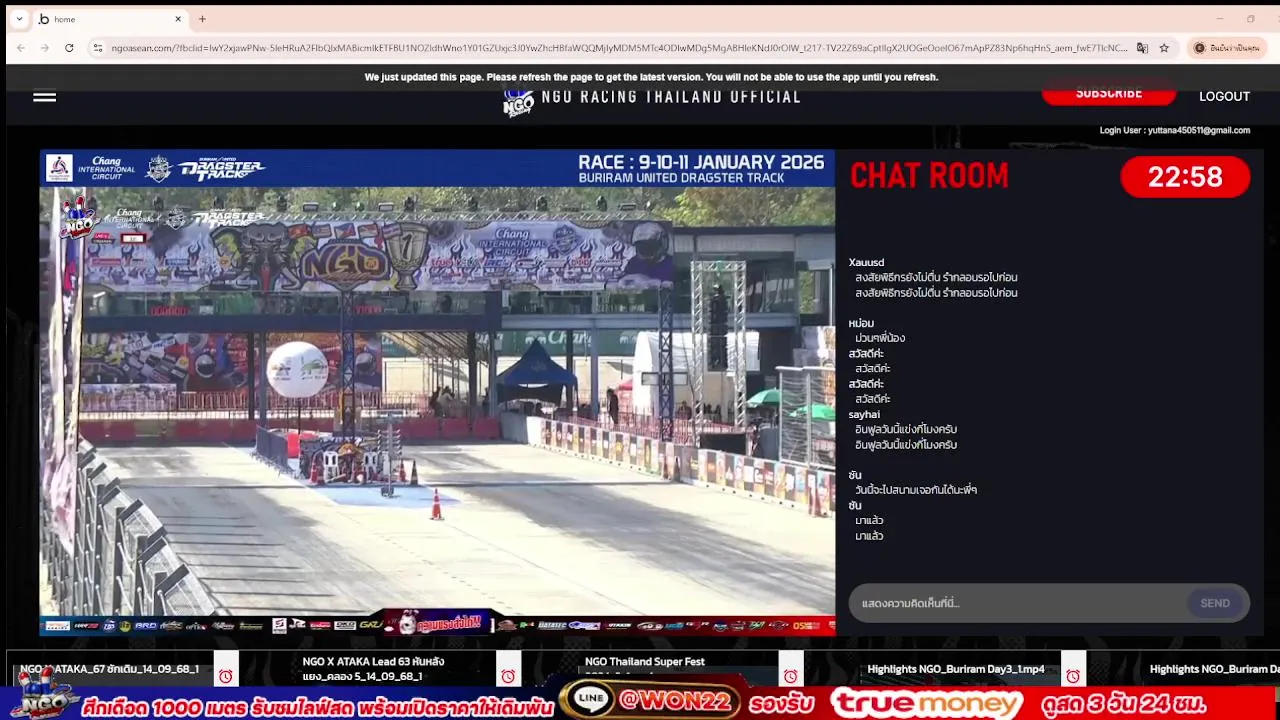Open site information icon in address bar

97,48
